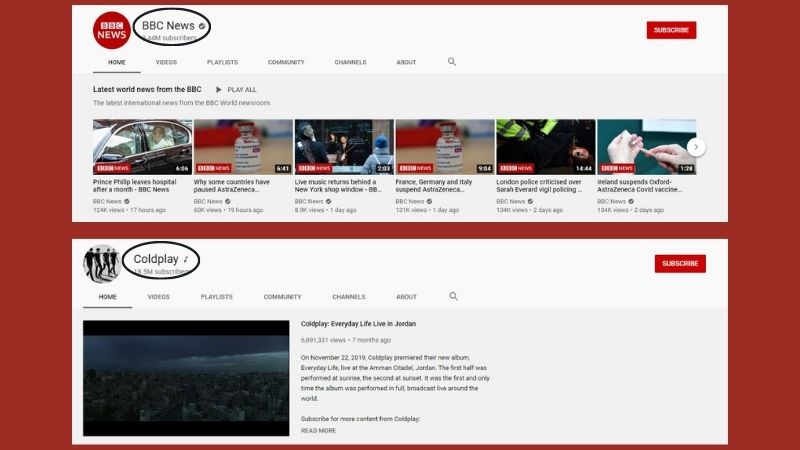This screenshot has width=800, height=450.
Task: Click the right arrow to scroll BBC videos
Action: point(696,147)
